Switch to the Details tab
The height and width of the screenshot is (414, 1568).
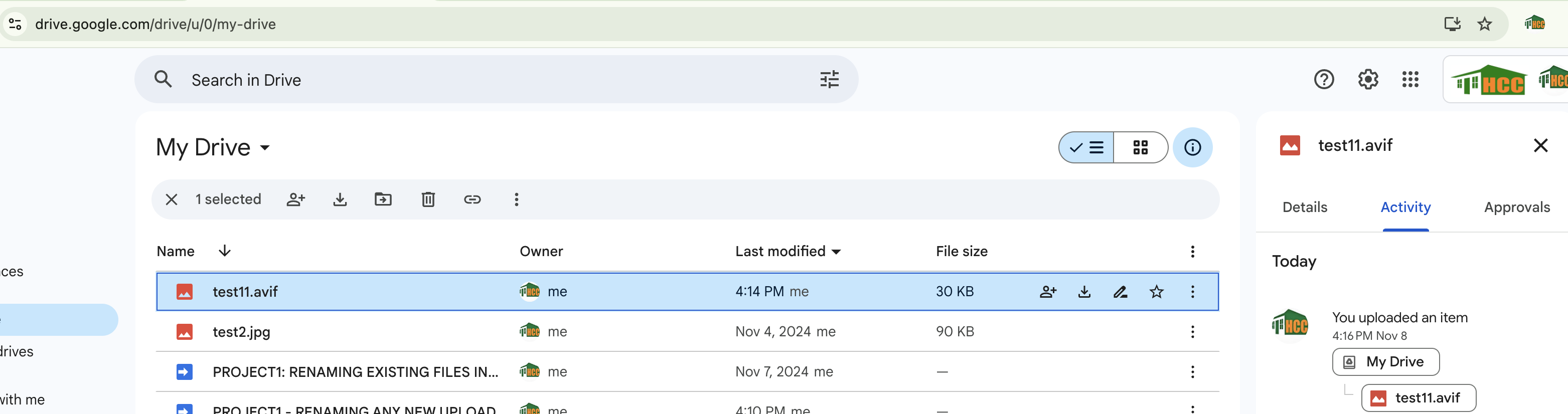point(1305,208)
